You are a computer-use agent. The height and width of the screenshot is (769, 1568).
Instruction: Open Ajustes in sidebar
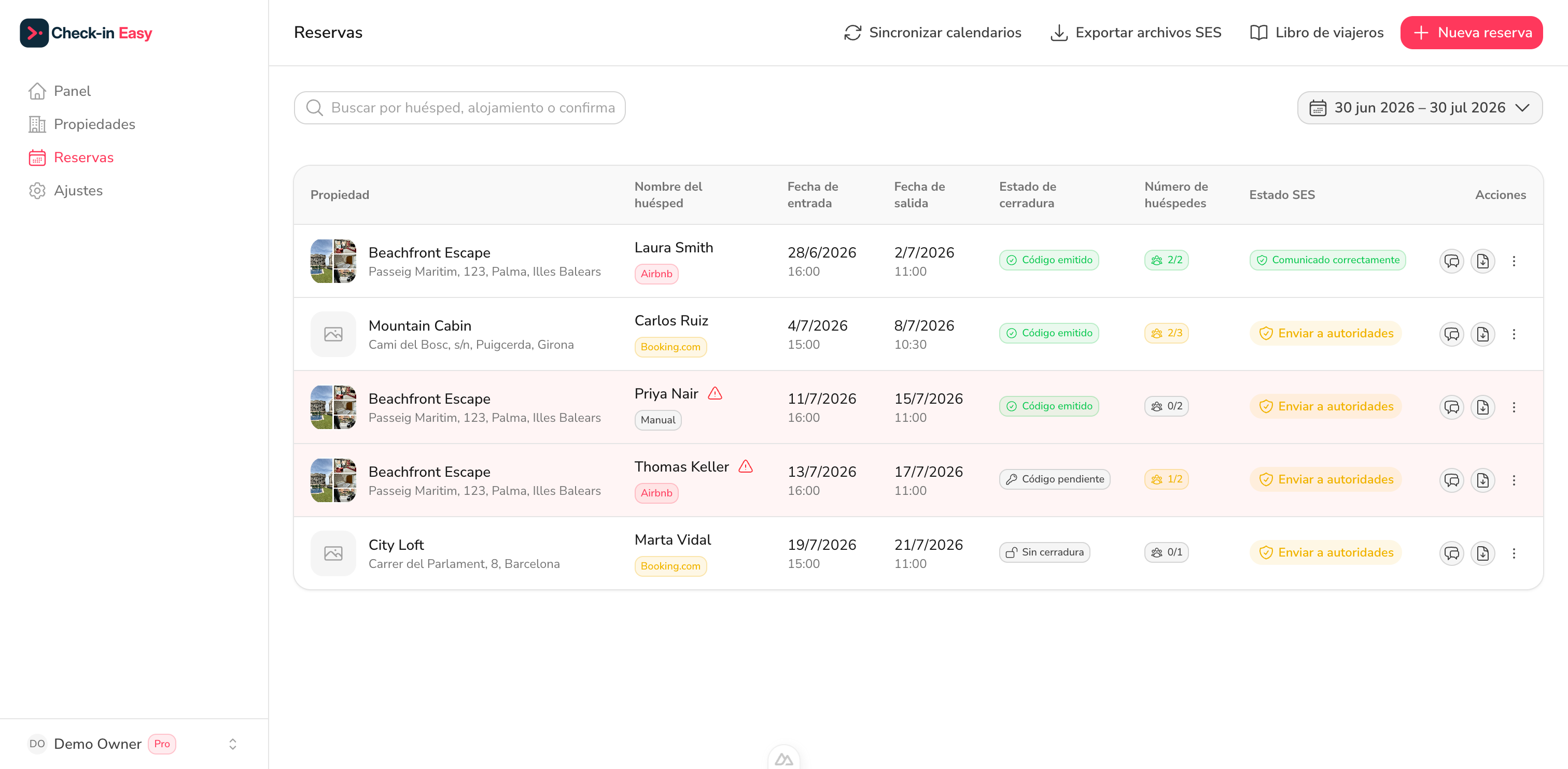click(x=66, y=190)
